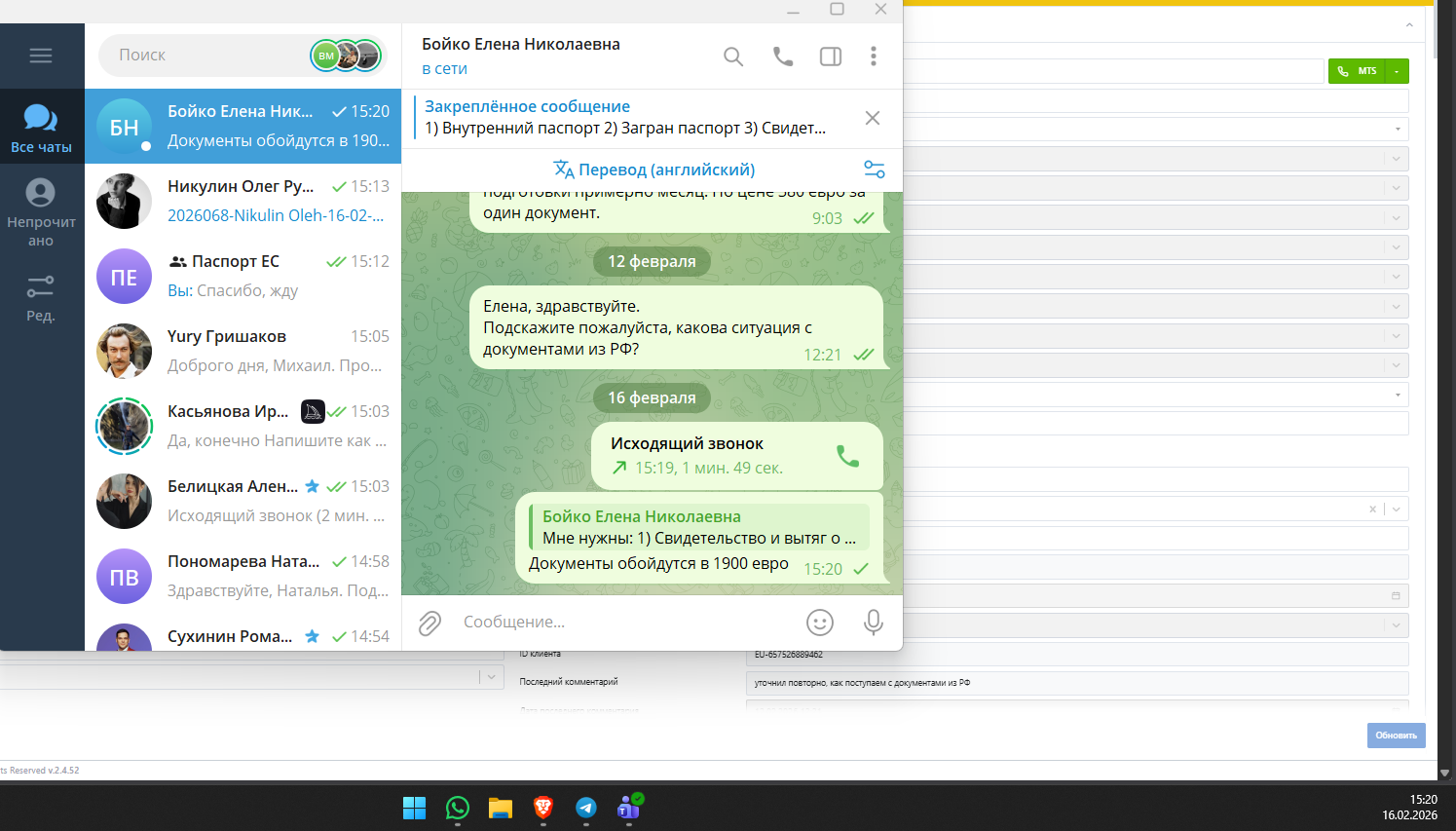Clear CRM select field with small x
Image resolution: width=1456 pixels, height=831 pixels.
1373,509
